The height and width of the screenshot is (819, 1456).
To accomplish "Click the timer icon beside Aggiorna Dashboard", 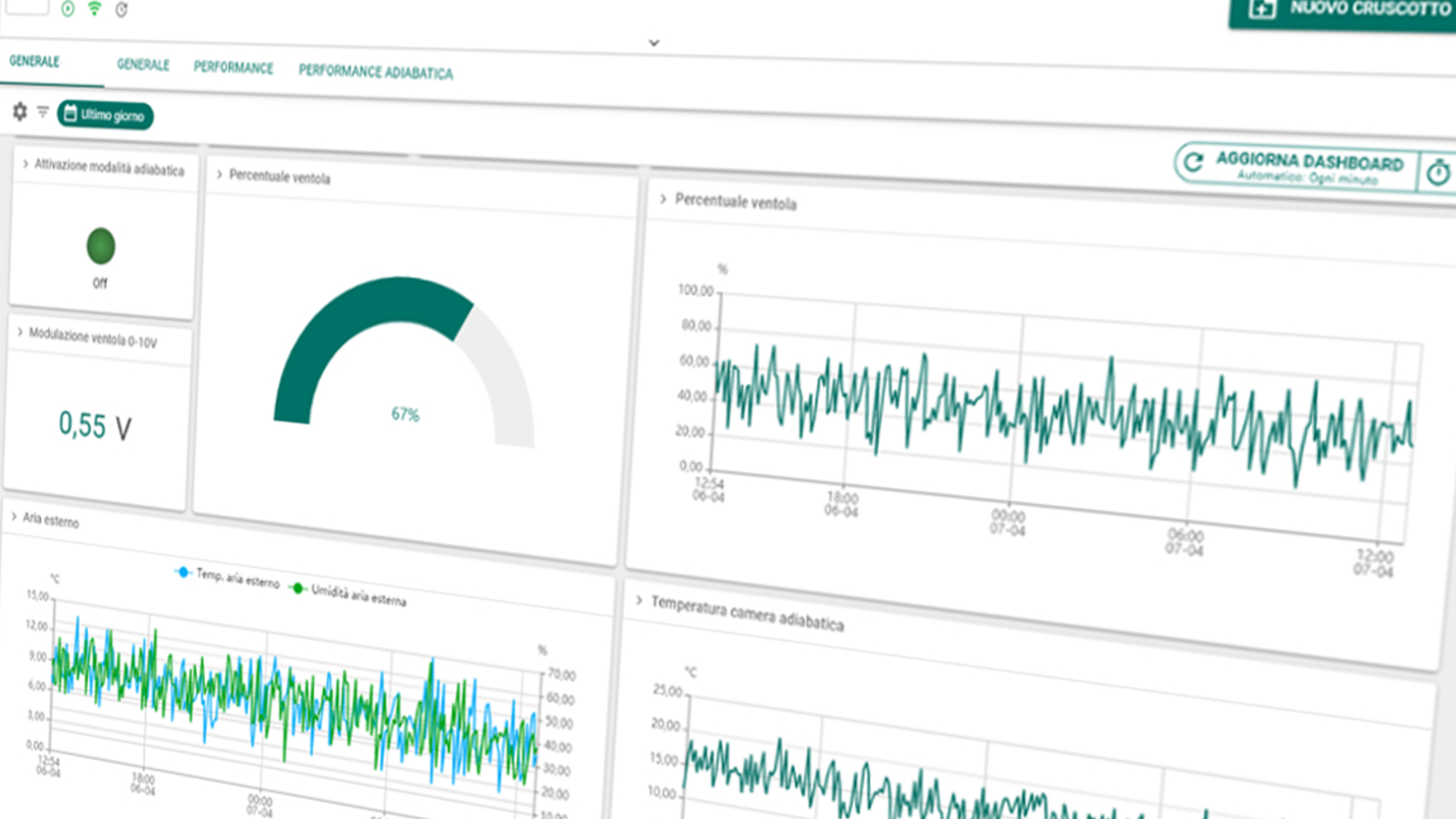I will (1438, 173).
